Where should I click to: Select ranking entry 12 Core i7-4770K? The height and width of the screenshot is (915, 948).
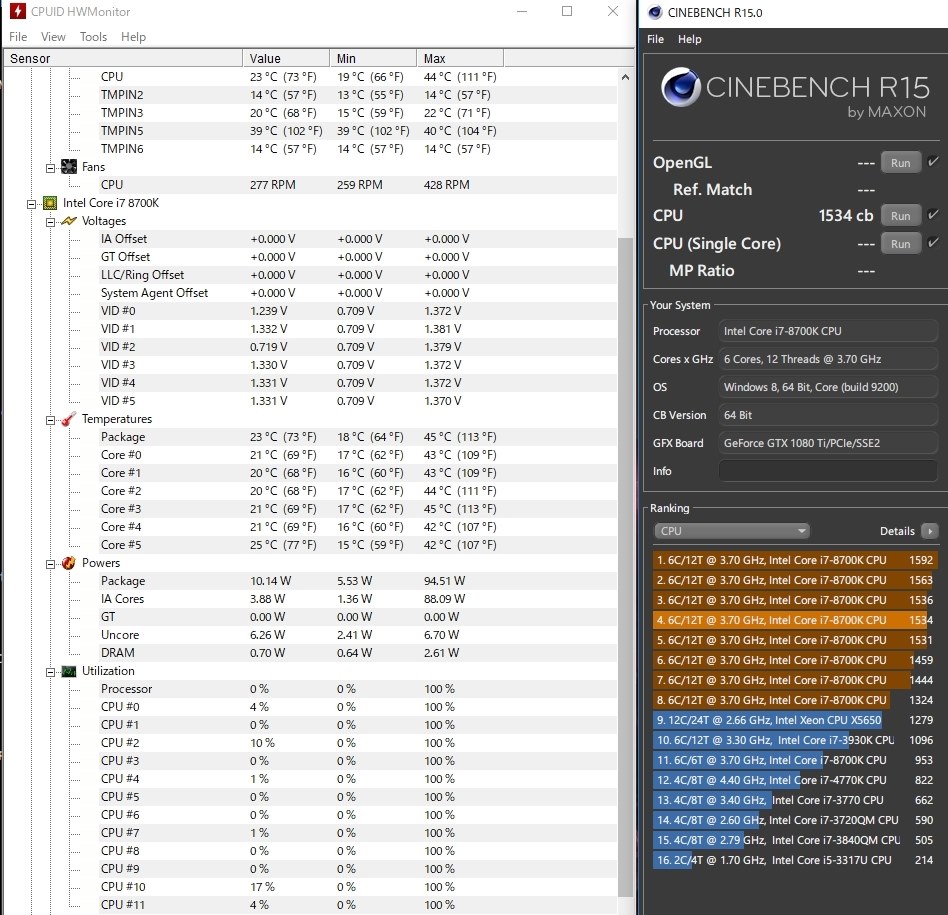[795, 780]
